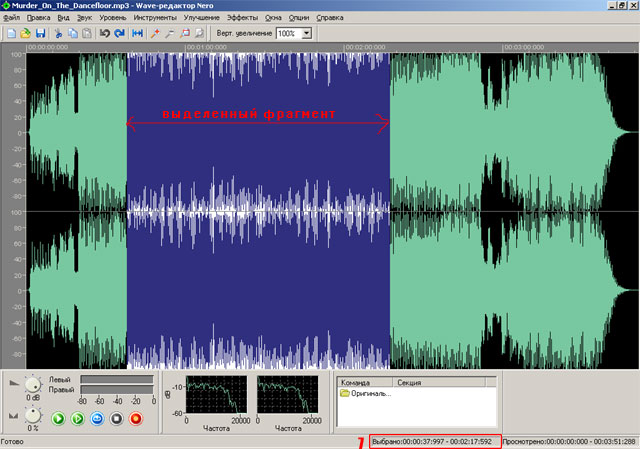
Task: Click the left frequency spectrum graph
Action: pos(216,394)
